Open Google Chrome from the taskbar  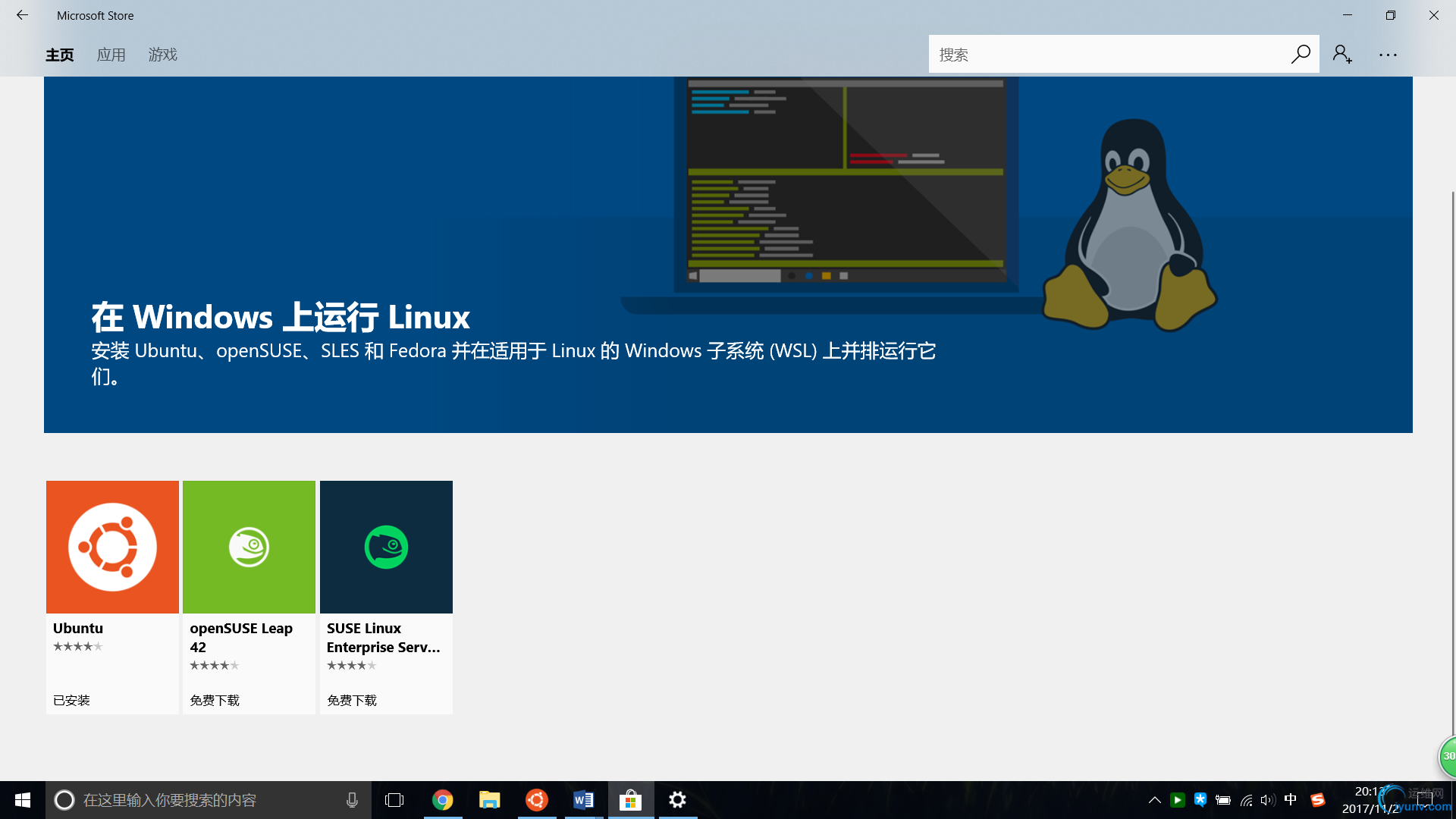coord(443,800)
